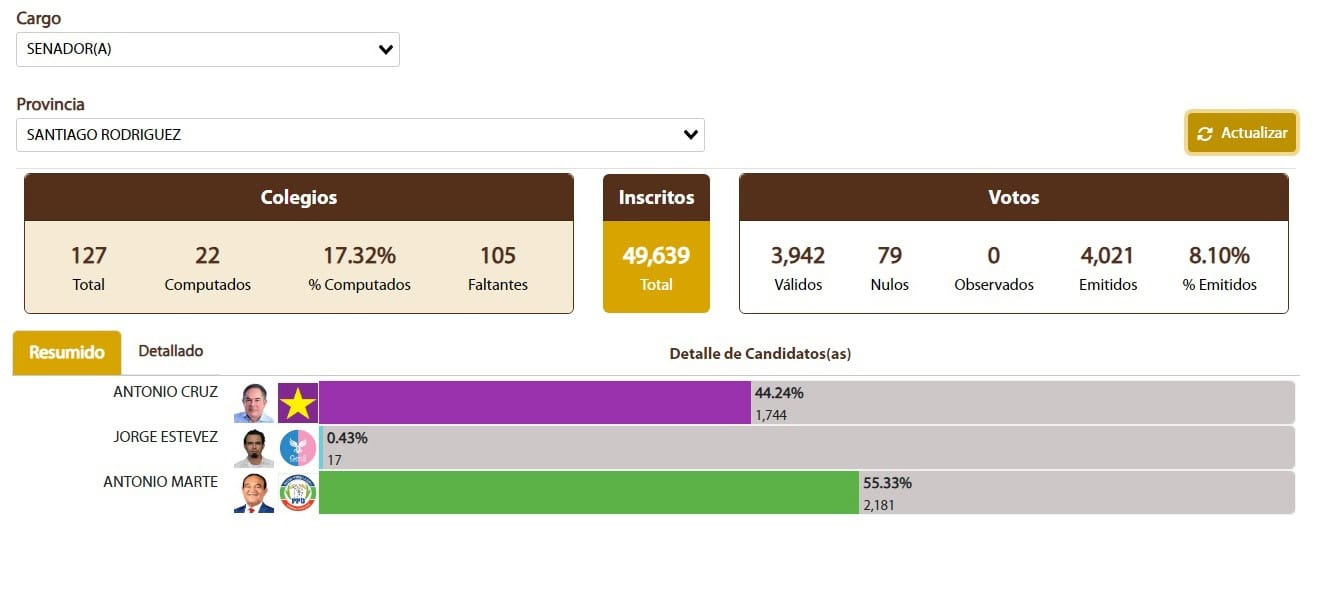Click the green Antonio Marte vote bar

589,493
